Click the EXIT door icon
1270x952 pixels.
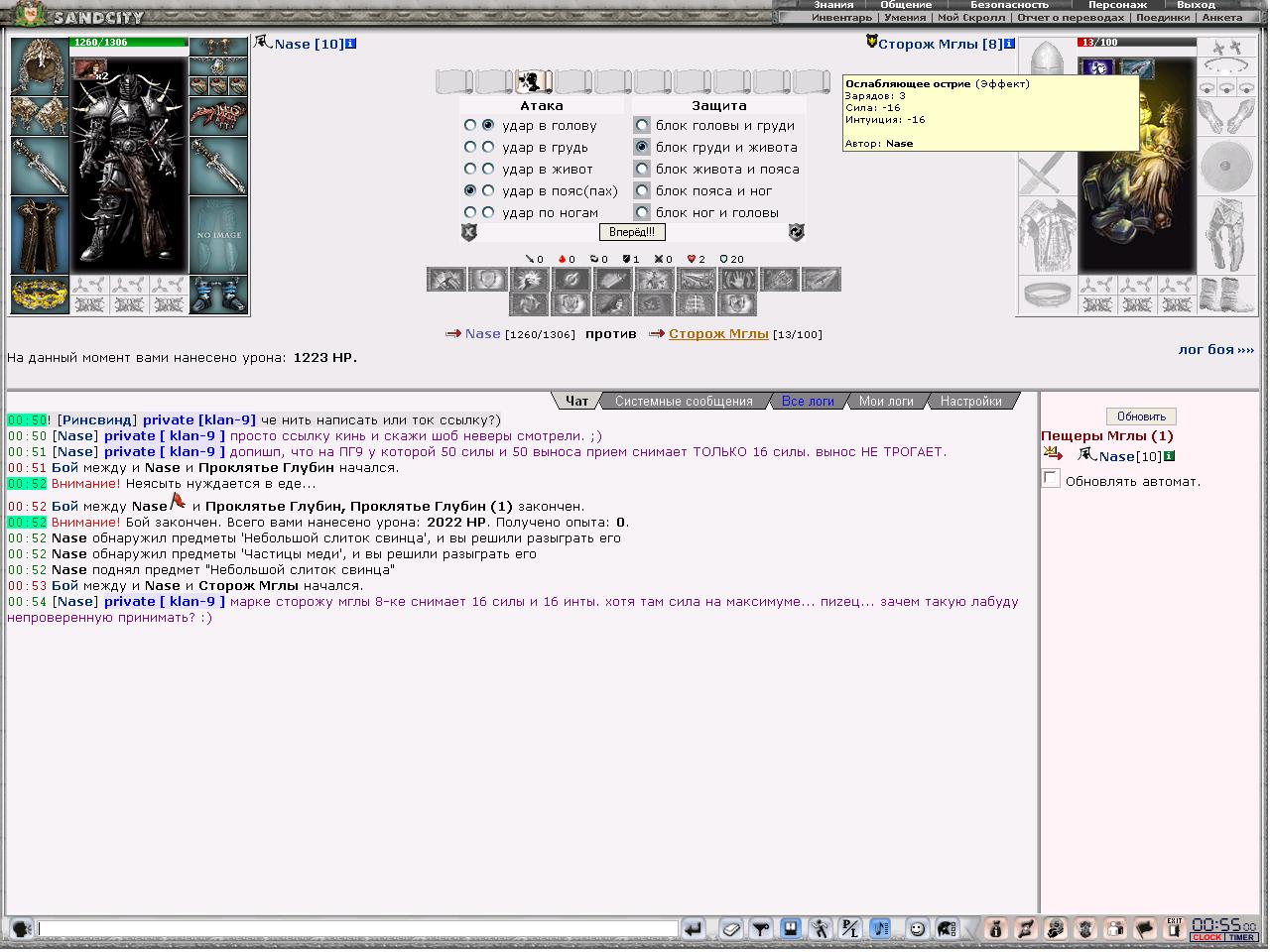(x=1175, y=928)
